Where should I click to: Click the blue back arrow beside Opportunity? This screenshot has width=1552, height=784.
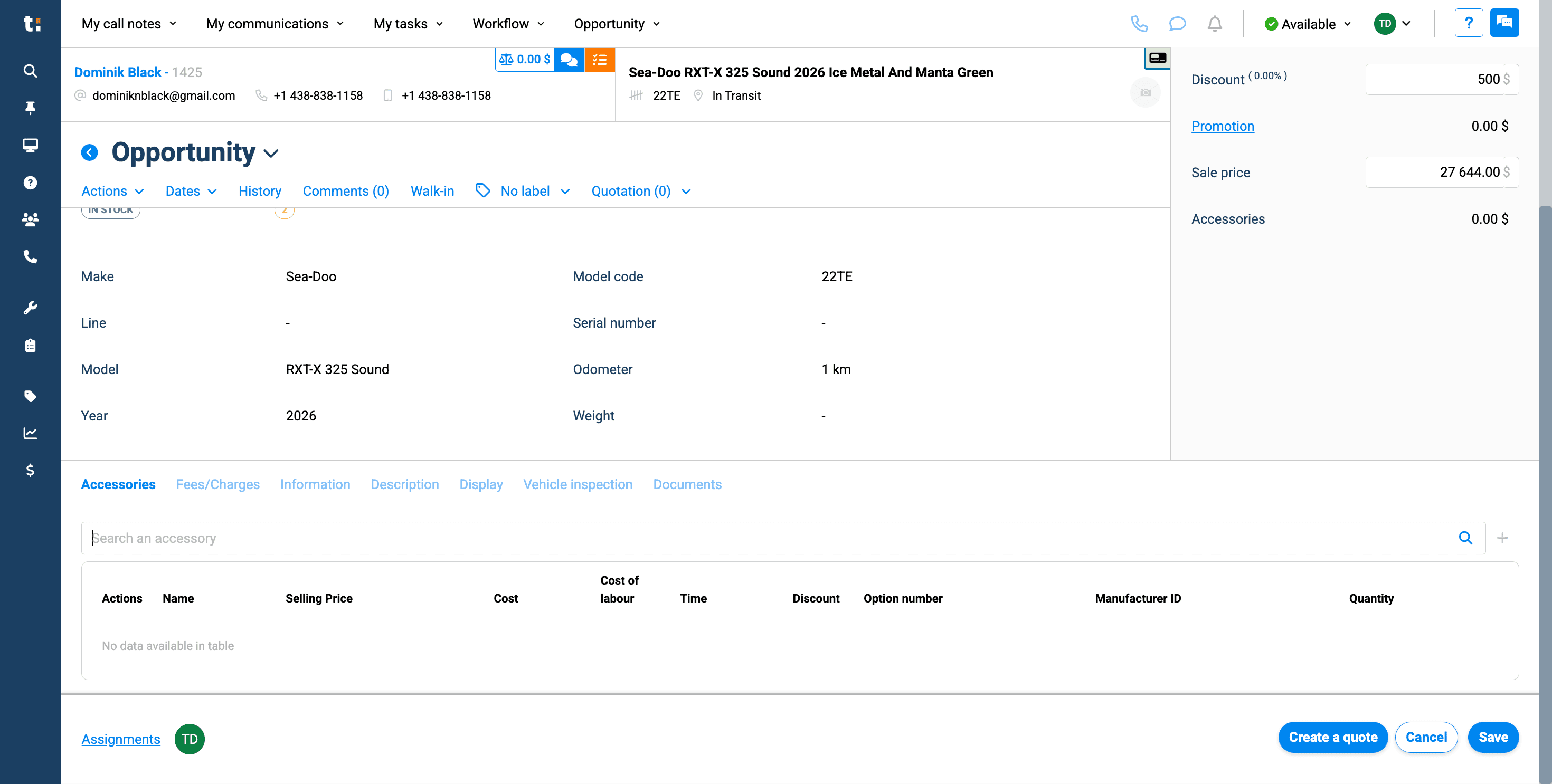coord(89,152)
